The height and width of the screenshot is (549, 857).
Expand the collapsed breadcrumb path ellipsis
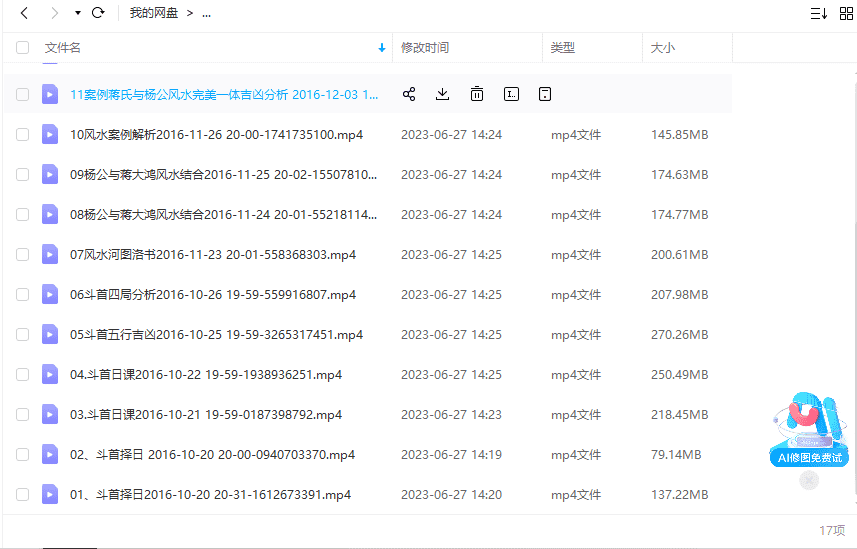(207, 13)
